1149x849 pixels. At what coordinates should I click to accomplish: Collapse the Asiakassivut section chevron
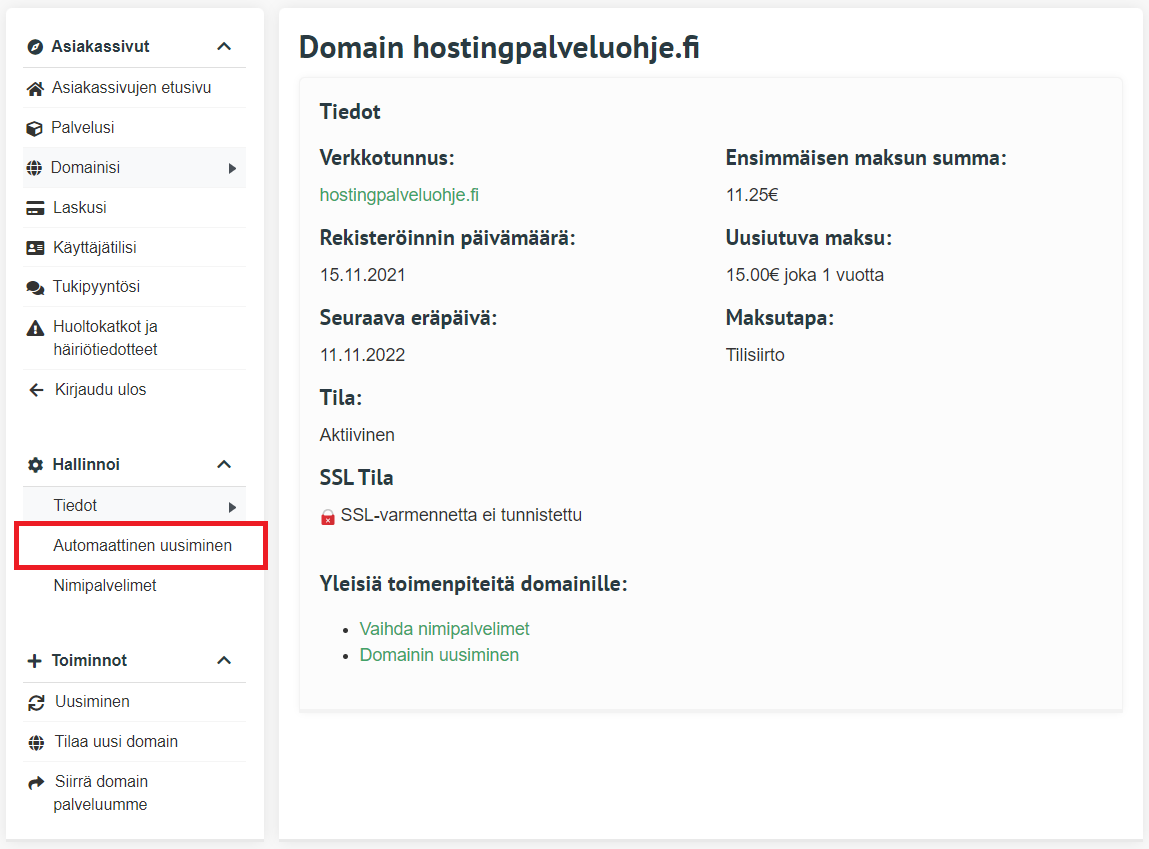[x=224, y=47]
